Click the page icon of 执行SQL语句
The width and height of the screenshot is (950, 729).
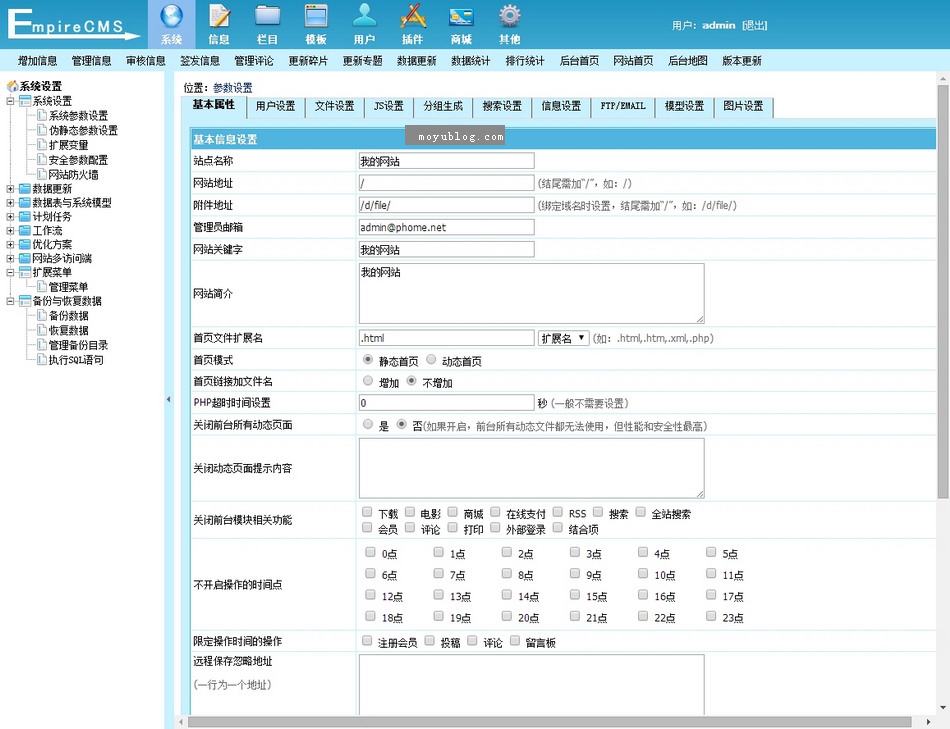(42, 359)
